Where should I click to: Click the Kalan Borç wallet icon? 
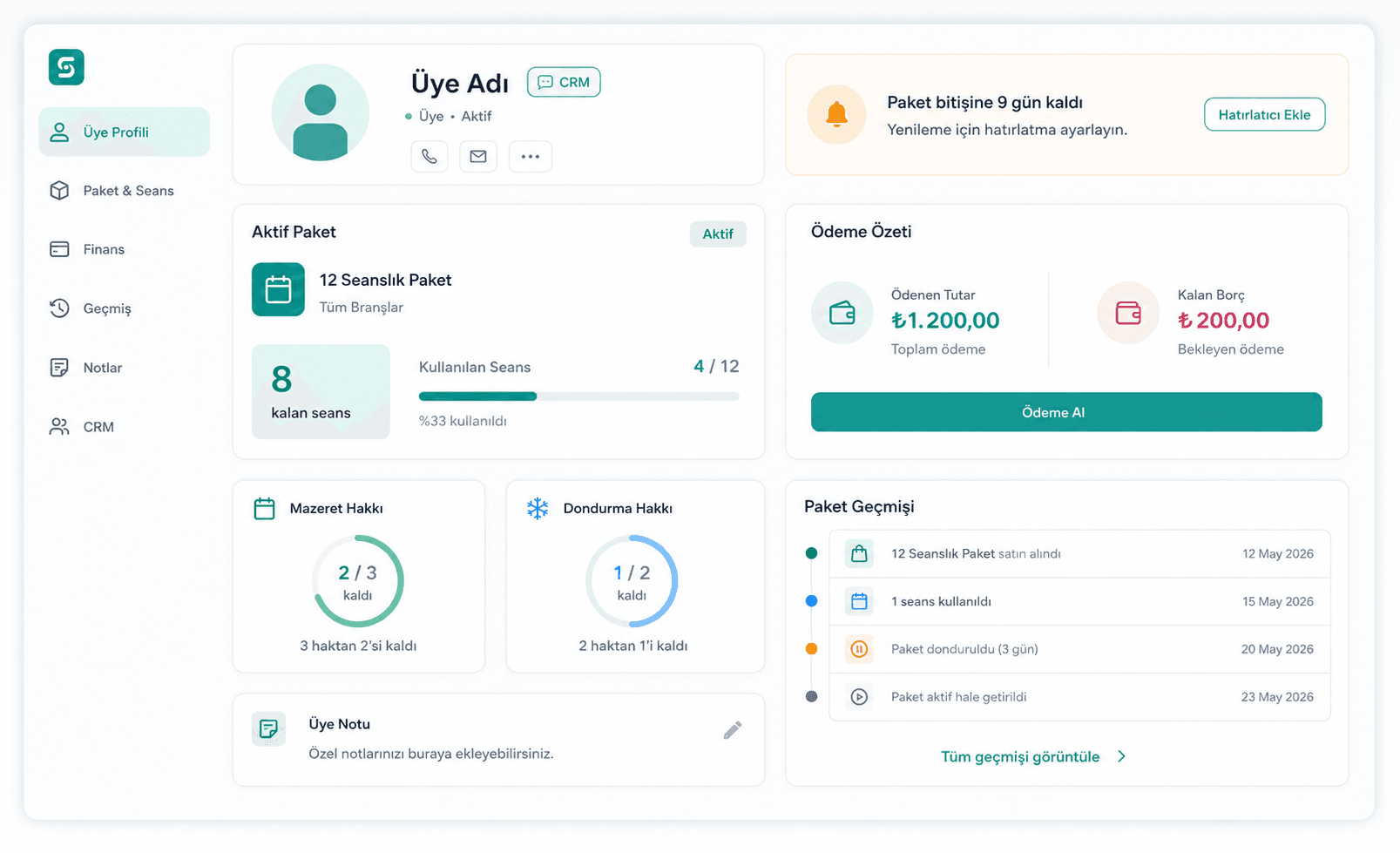[x=1128, y=313]
